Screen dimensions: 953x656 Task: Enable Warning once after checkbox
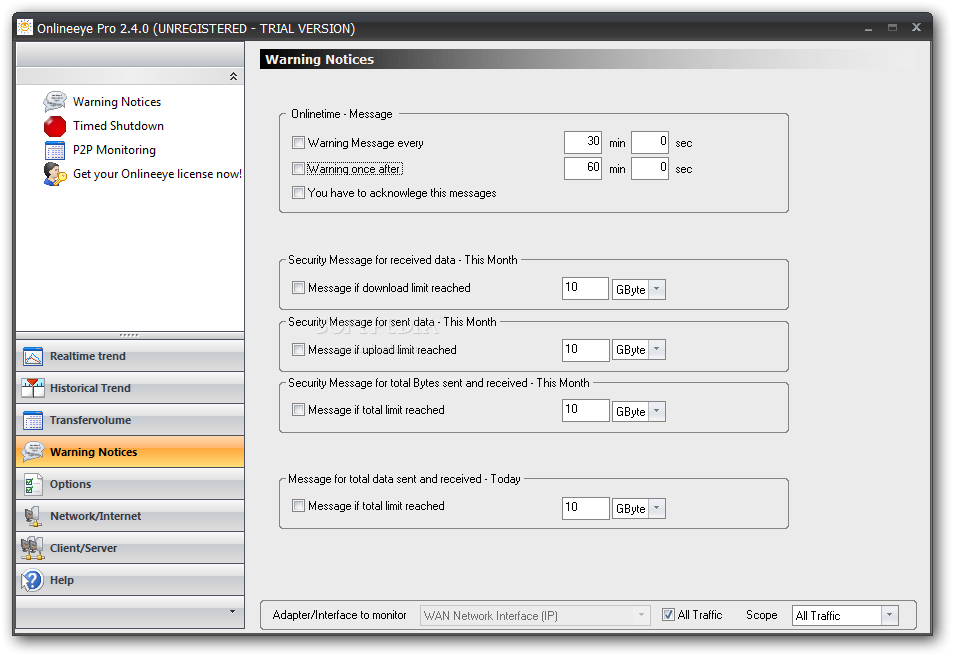(x=298, y=168)
